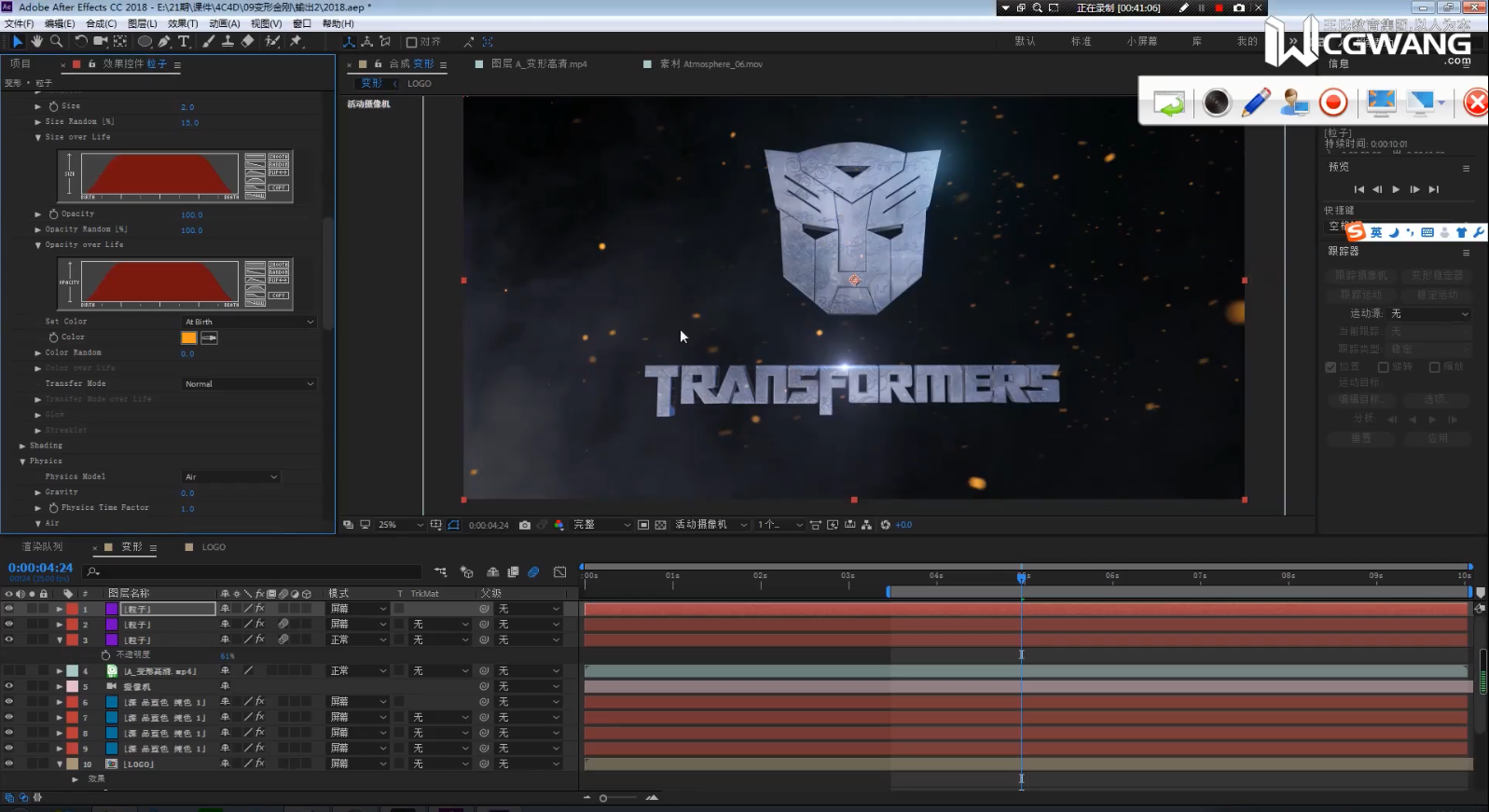Select the Brush tool
Viewport: 1489px width, 812px height.
click(208, 41)
